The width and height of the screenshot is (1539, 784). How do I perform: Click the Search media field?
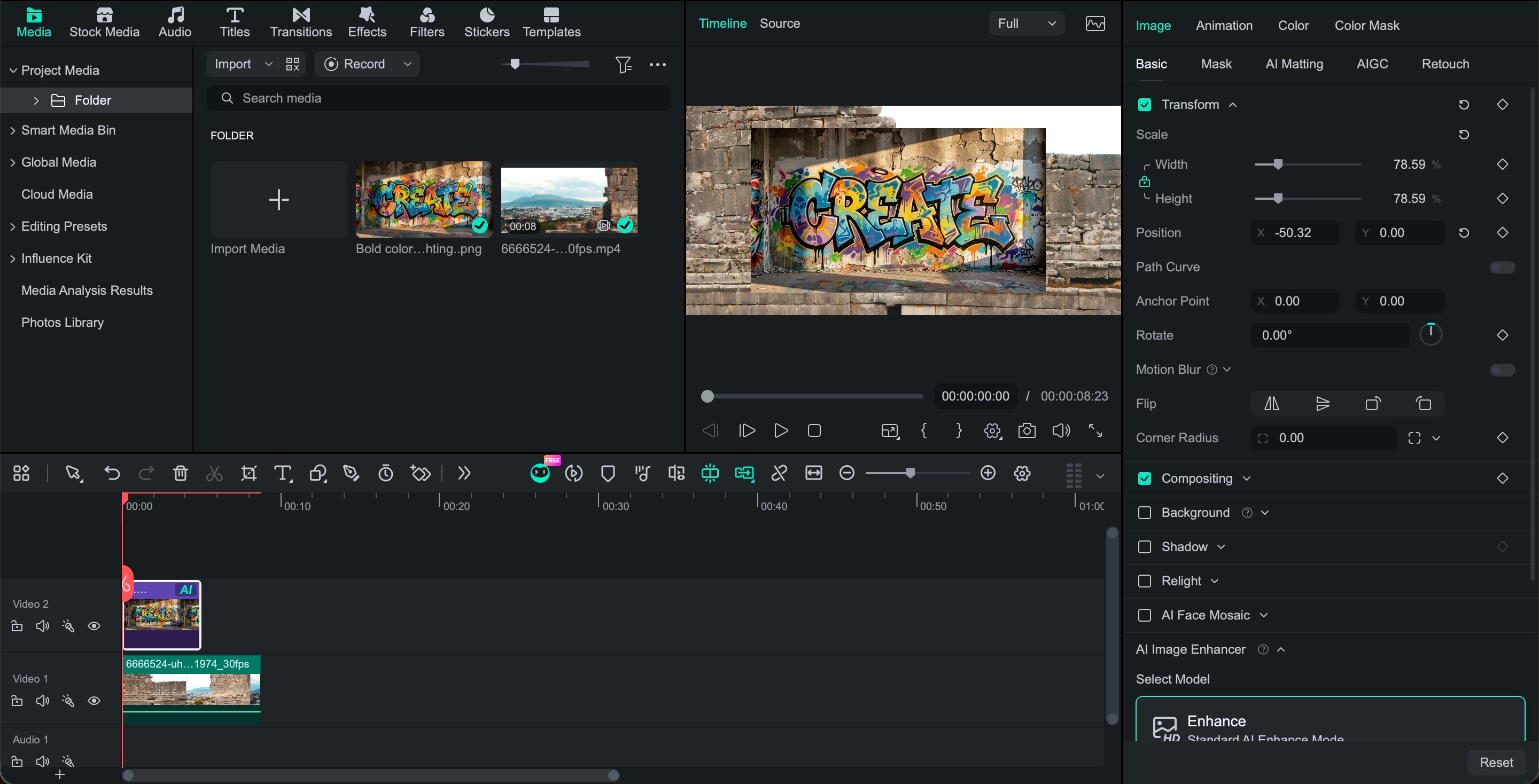438,98
